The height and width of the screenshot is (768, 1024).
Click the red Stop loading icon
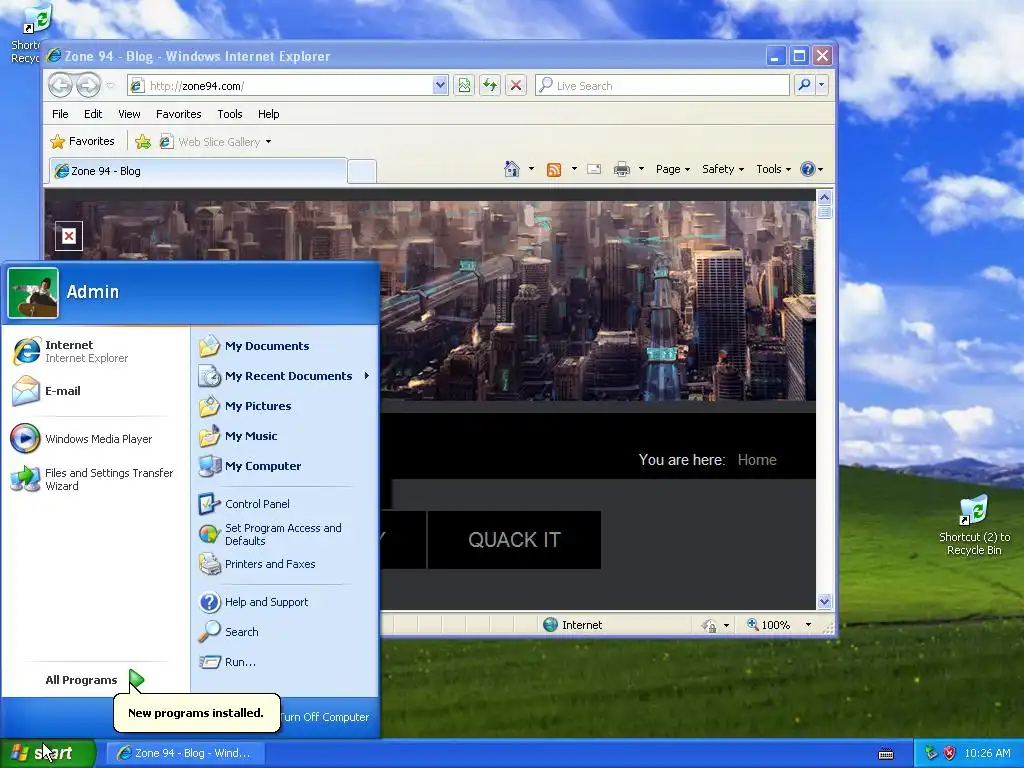516,86
